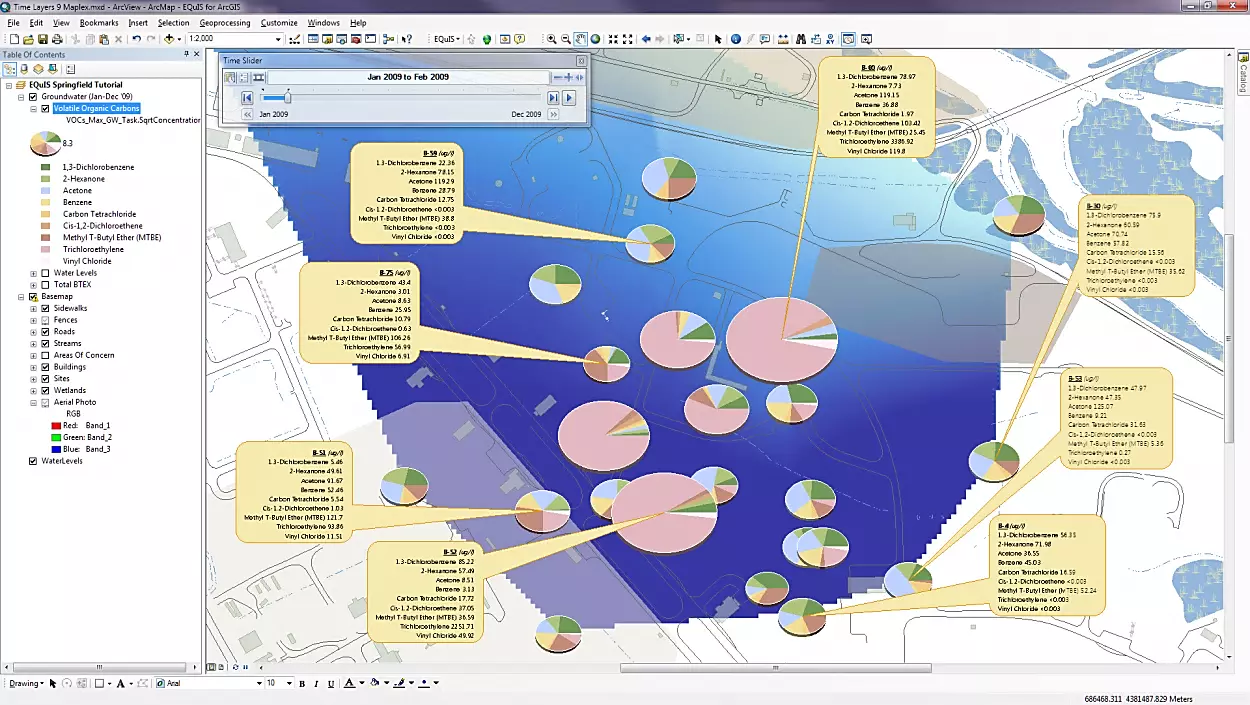
Task: Select the Identify tool
Action: [736, 39]
